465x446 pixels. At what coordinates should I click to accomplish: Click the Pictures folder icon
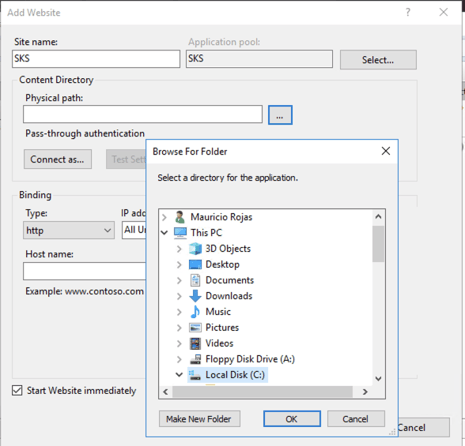click(195, 328)
